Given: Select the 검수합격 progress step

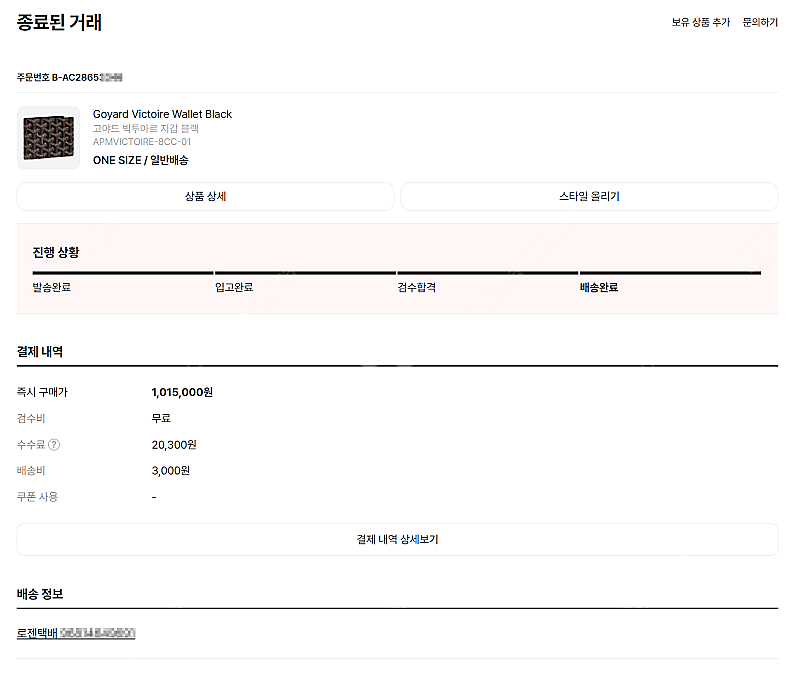Looking at the screenshot, I should (417, 287).
